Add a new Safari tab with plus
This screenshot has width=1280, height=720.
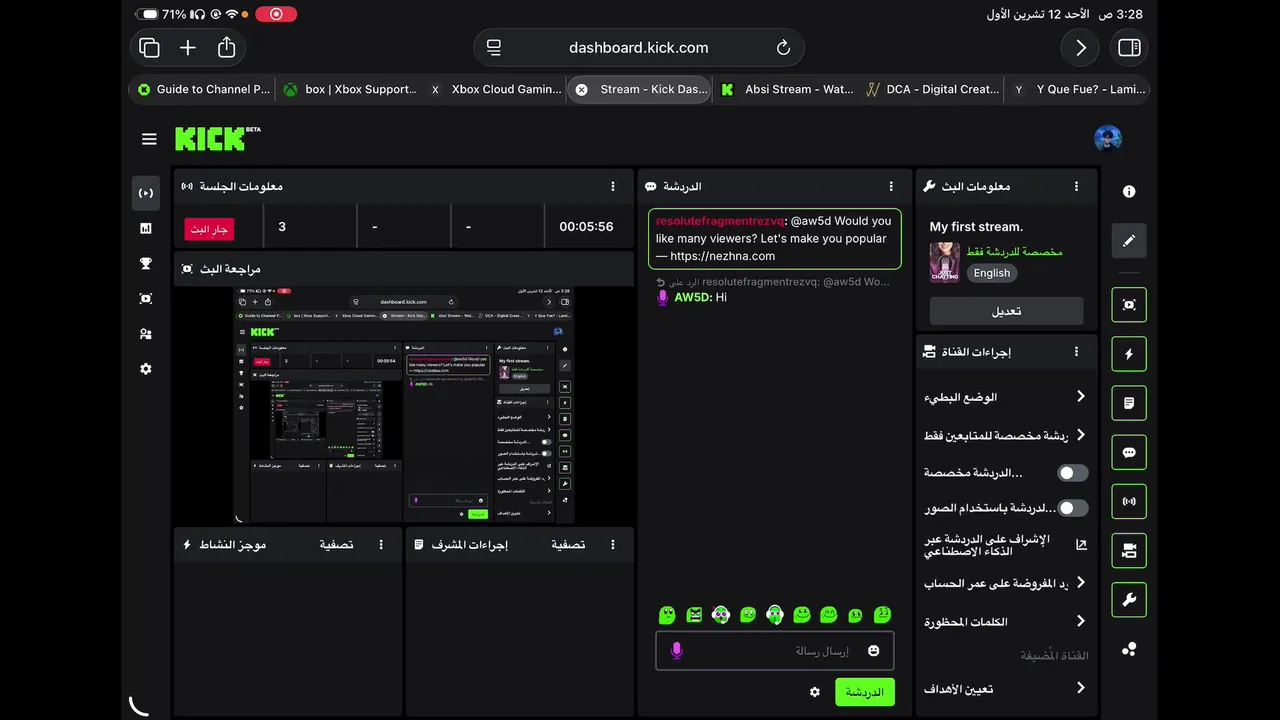tap(188, 47)
